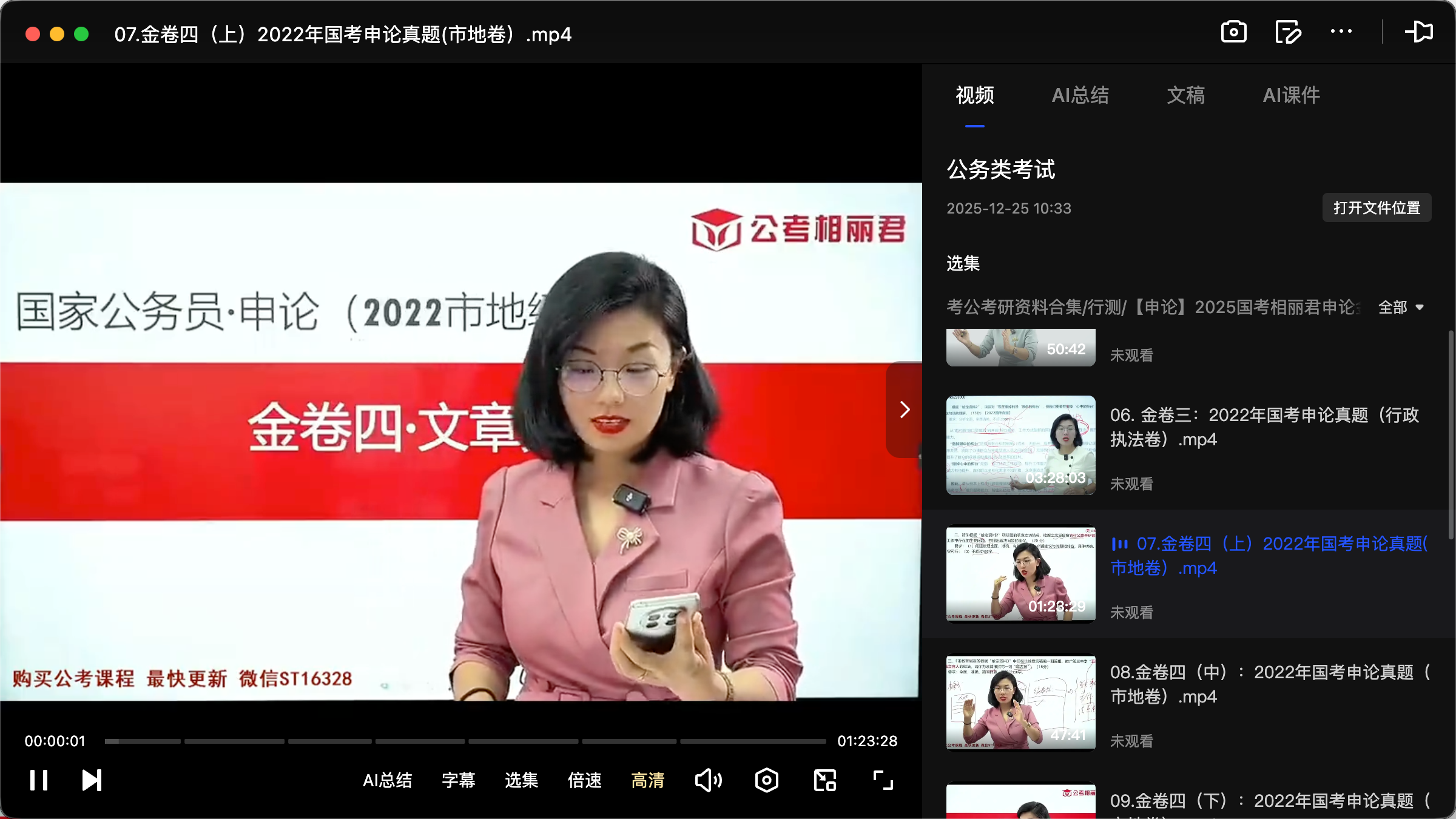
Task: Skip to the next video
Action: pyautogui.click(x=90, y=780)
